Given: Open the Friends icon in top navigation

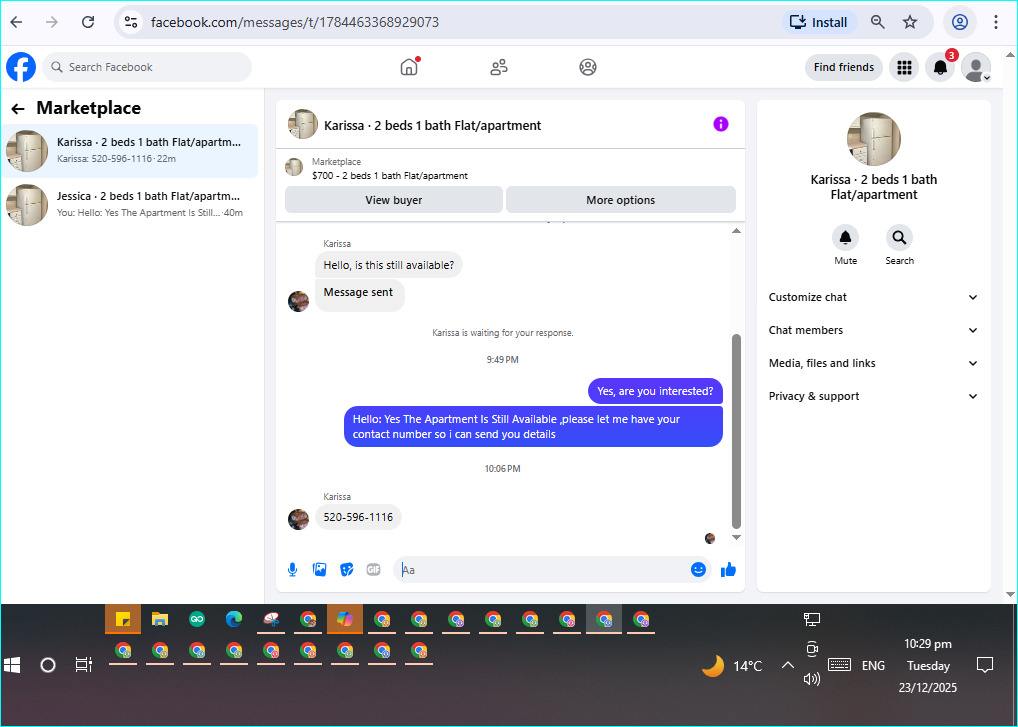Looking at the screenshot, I should coord(499,67).
